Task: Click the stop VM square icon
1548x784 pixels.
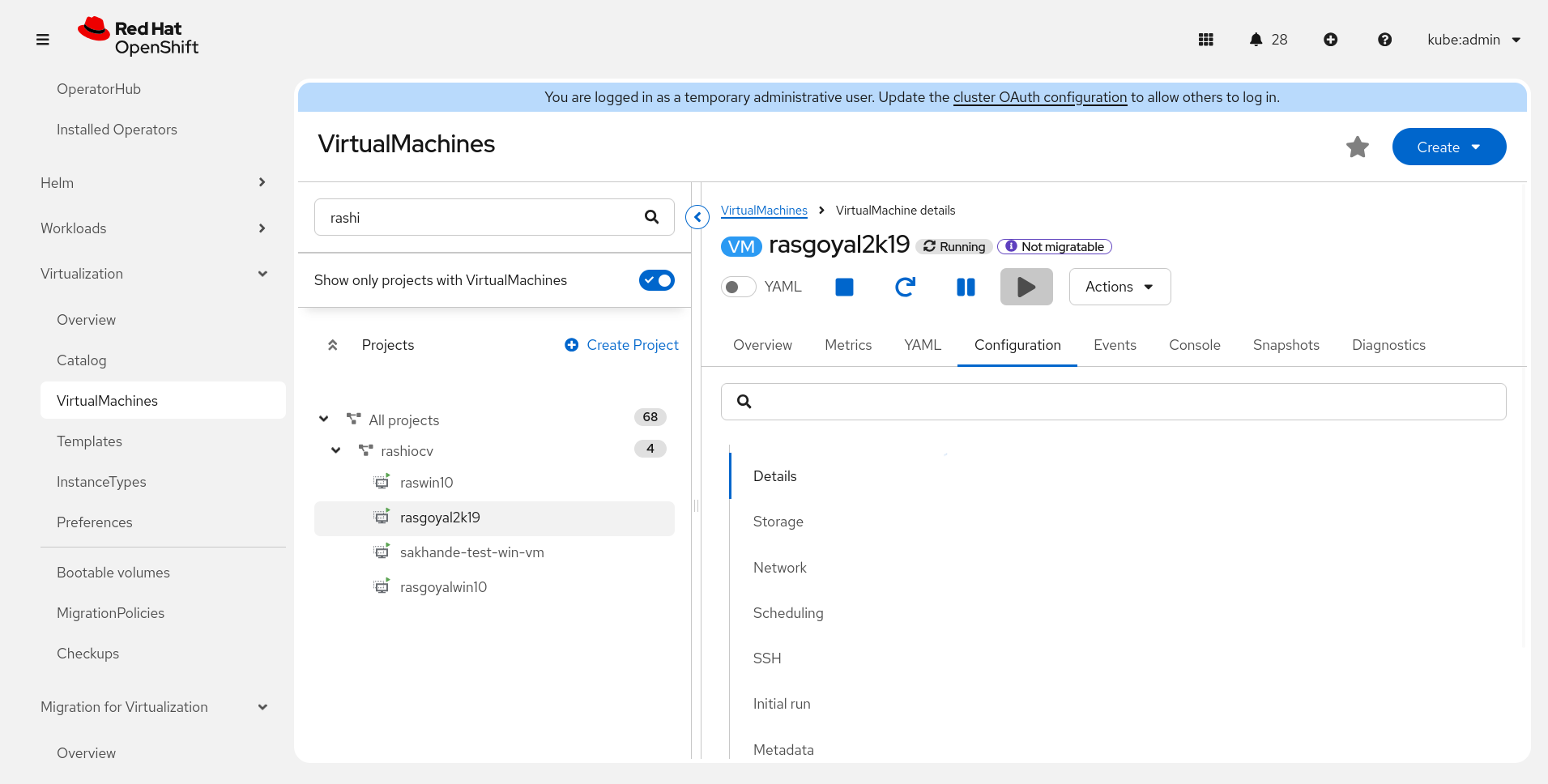Action: [x=844, y=287]
